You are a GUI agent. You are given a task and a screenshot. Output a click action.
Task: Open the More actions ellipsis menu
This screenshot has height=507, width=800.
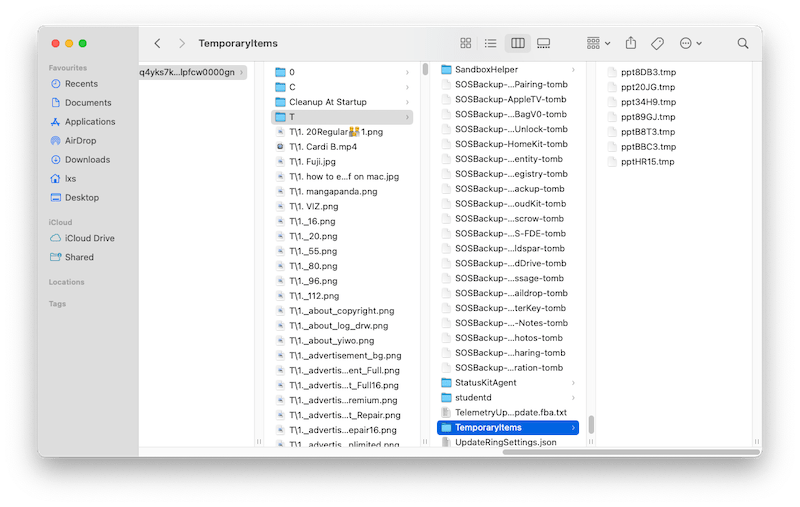[x=690, y=44]
